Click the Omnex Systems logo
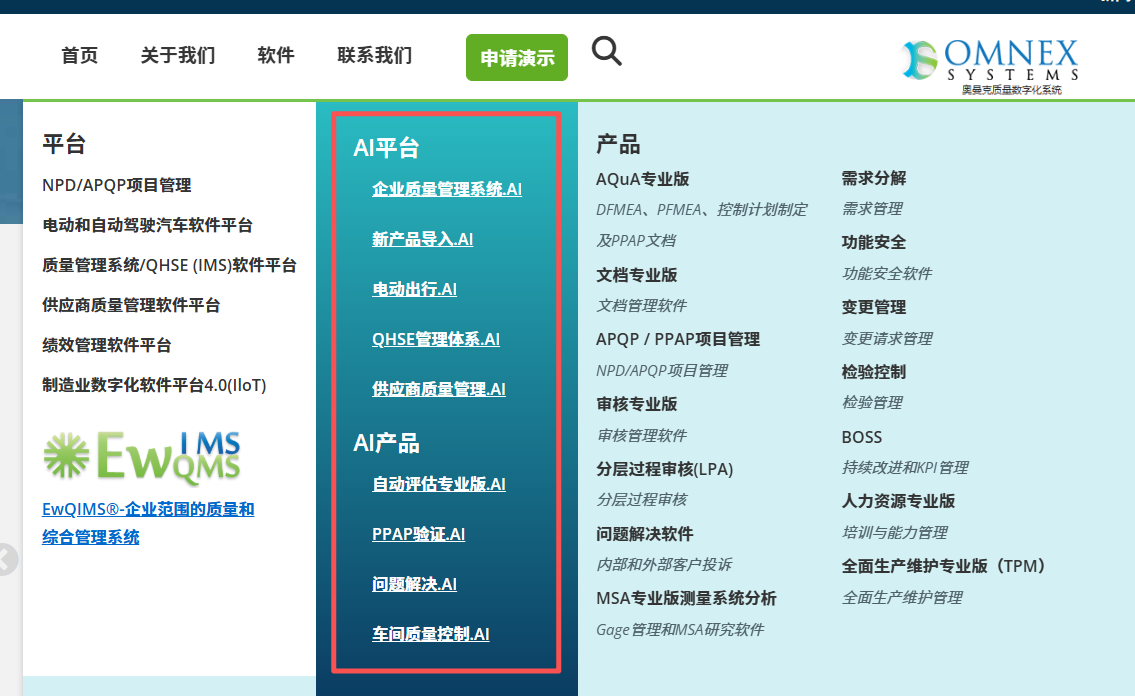This screenshot has width=1135, height=696. 990,67
